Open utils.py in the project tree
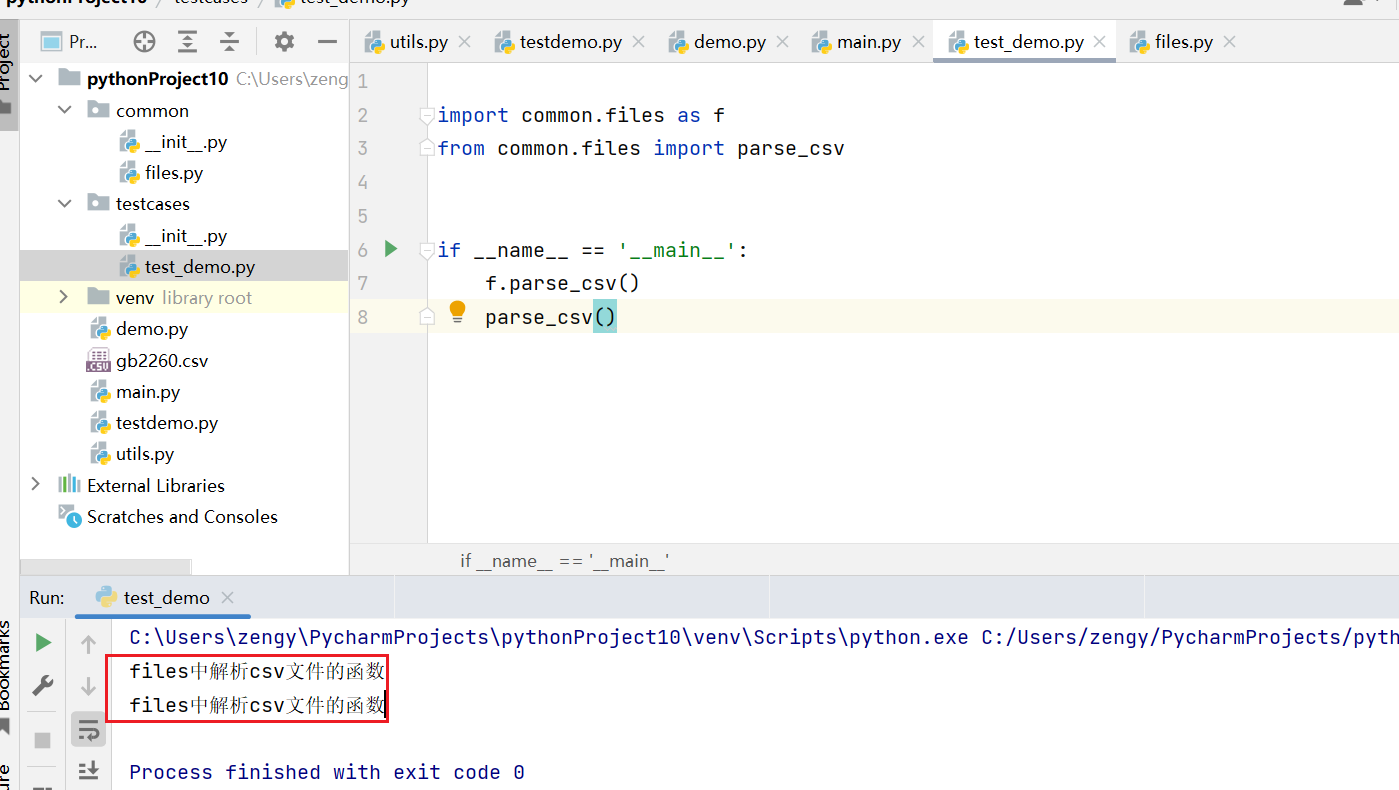 [x=132, y=454]
